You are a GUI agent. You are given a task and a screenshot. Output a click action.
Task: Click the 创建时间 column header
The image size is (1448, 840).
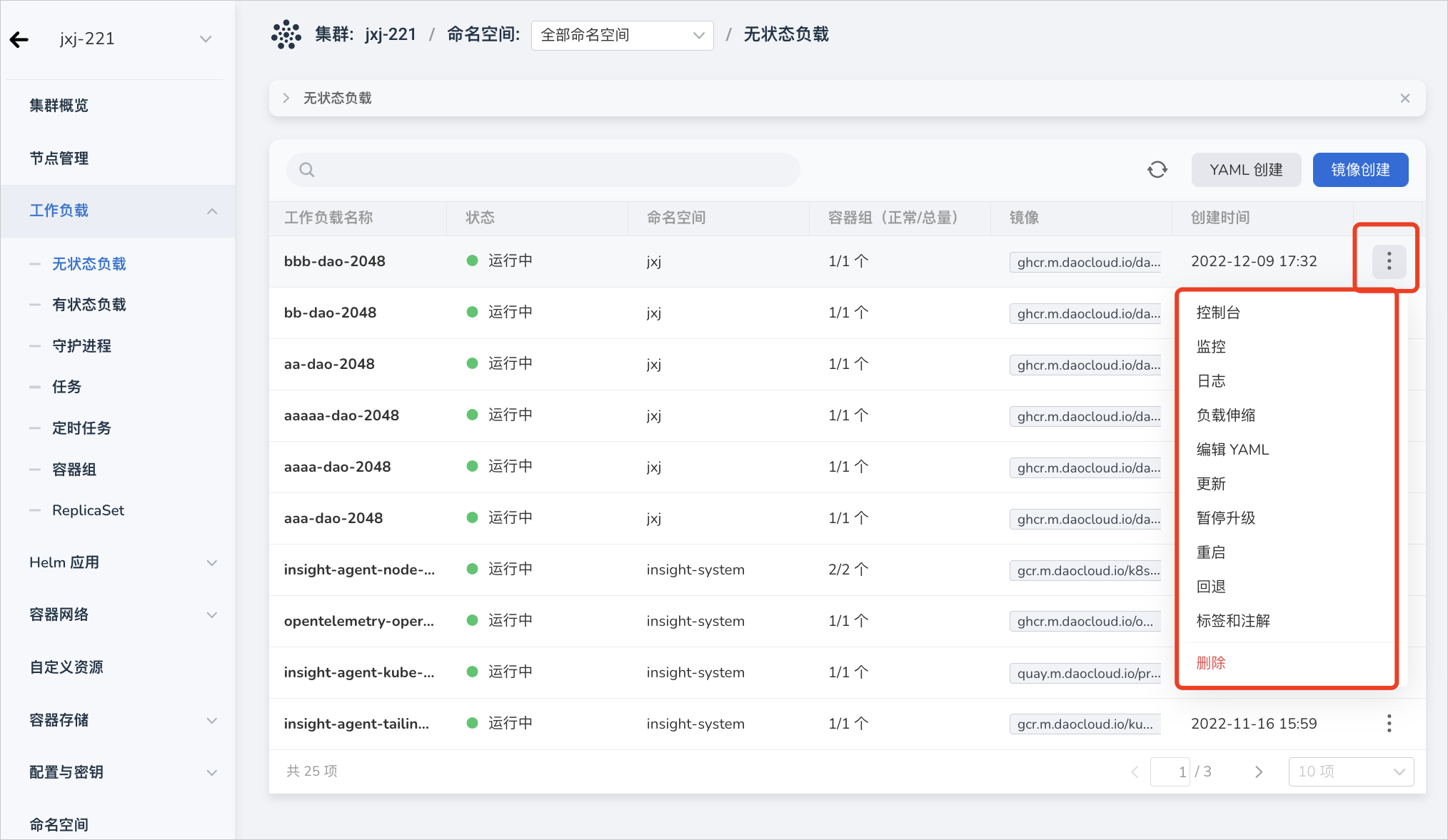(x=1220, y=218)
